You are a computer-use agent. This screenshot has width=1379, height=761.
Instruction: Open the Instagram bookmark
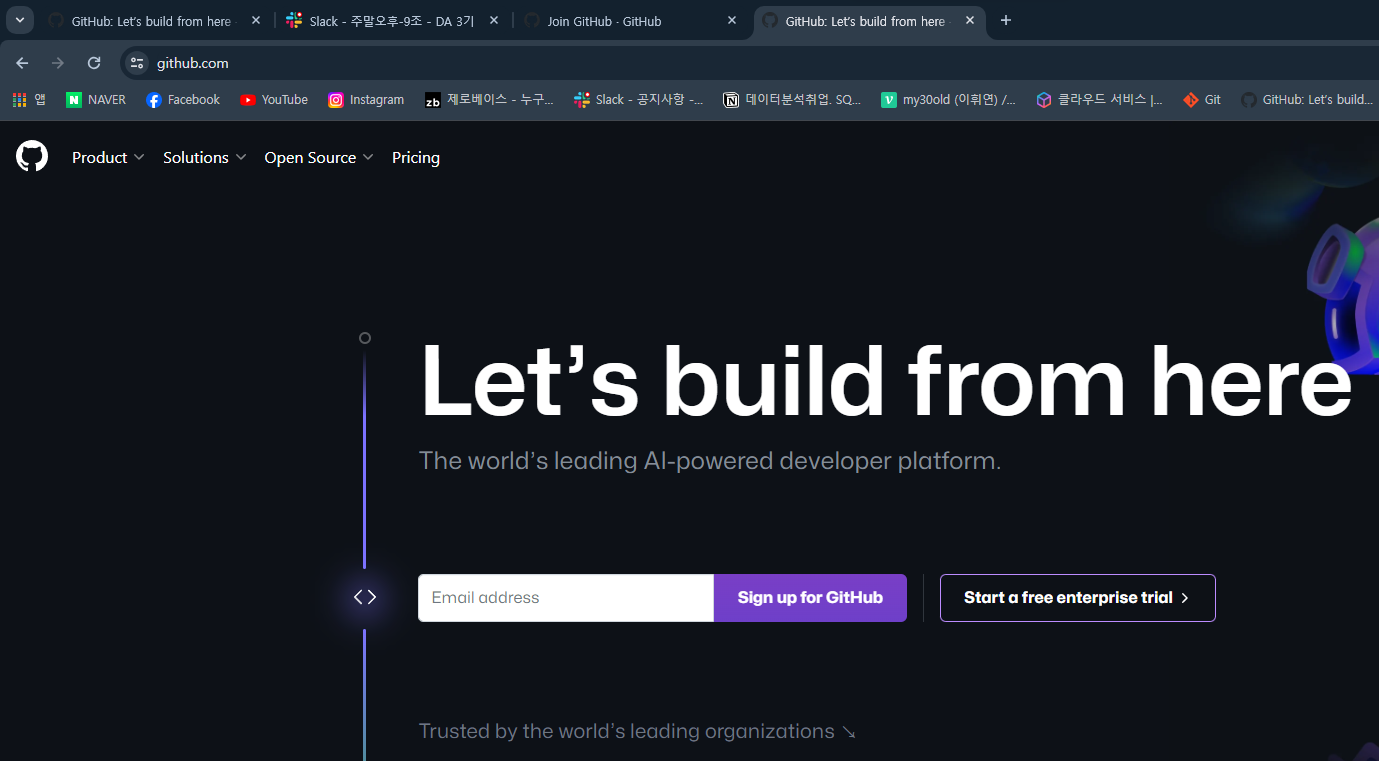(x=366, y=99)
